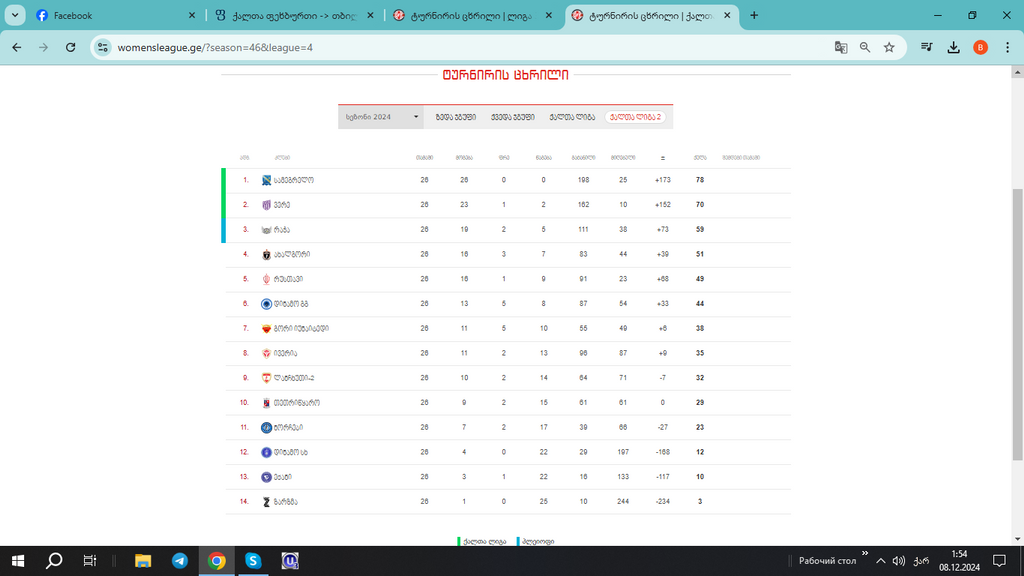The width and height of the screenshot is (1024, 576).
Task: Click the points value 78
Action: (700, 180)
